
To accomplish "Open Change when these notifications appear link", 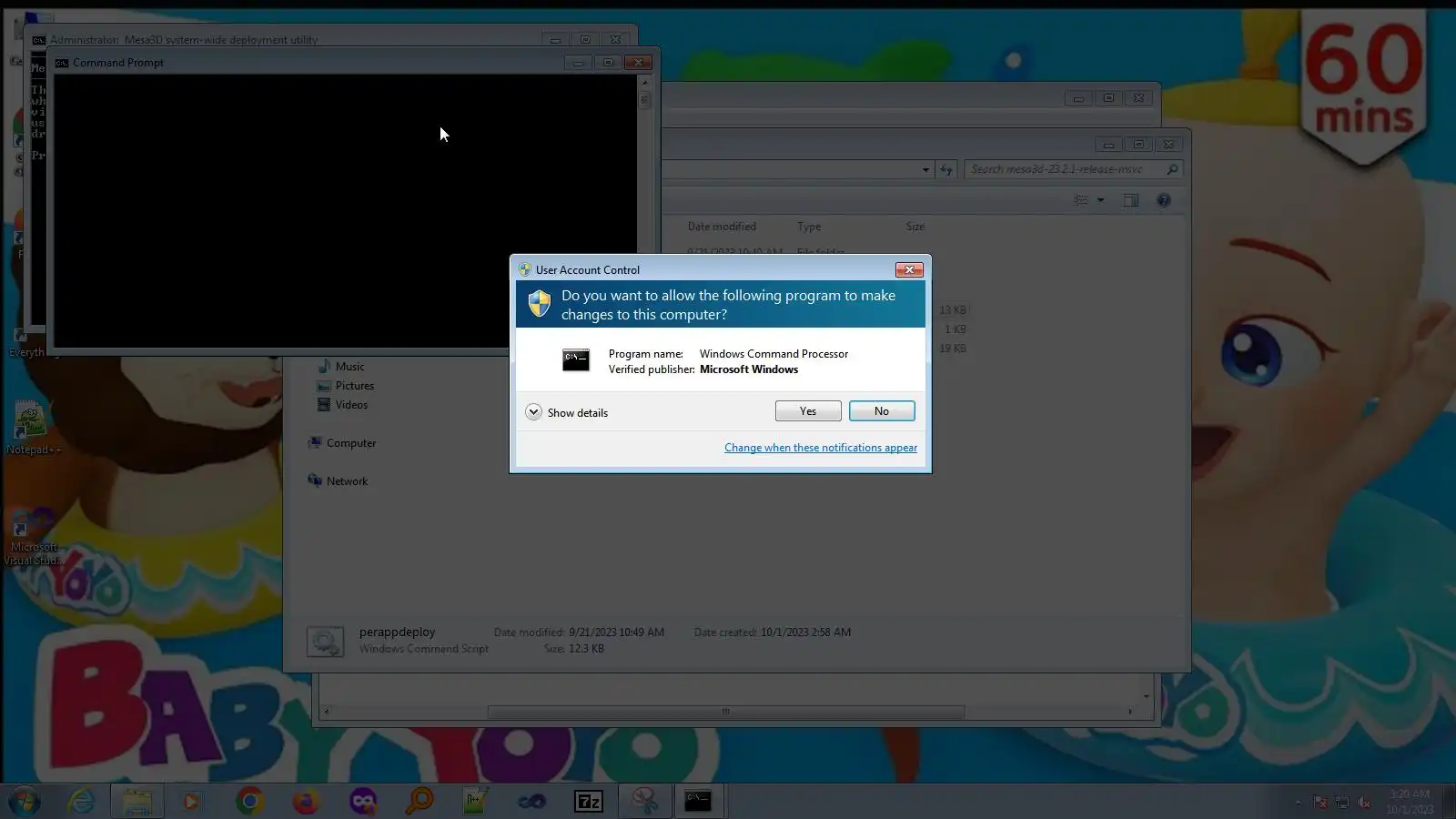I will [x=821, y=448].
